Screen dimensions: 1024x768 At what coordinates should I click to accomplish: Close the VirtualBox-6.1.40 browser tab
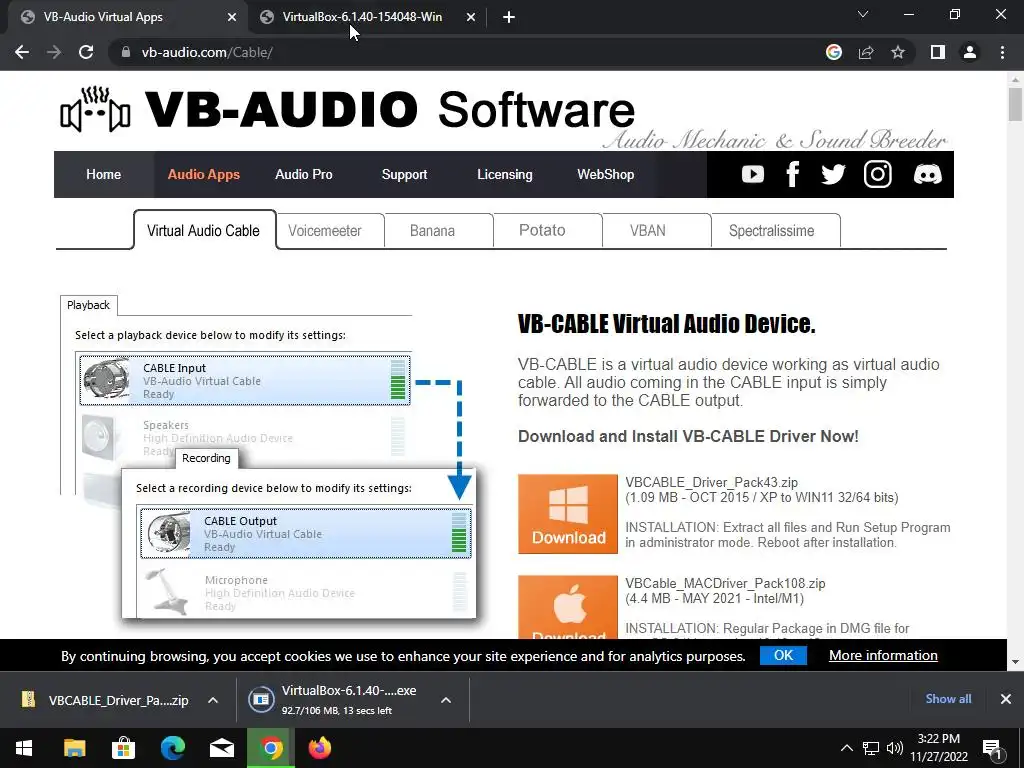pos(471,18)
